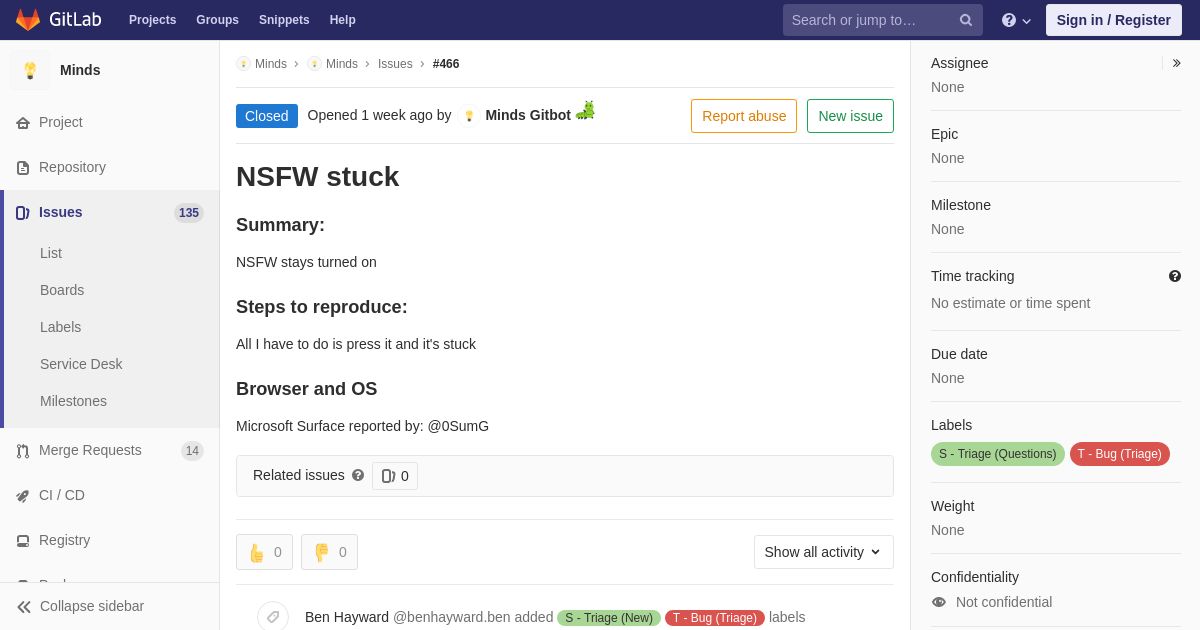Click the green bug emoji after Gitbot
Screen dimensions: 1200x630
click(585, 111)
